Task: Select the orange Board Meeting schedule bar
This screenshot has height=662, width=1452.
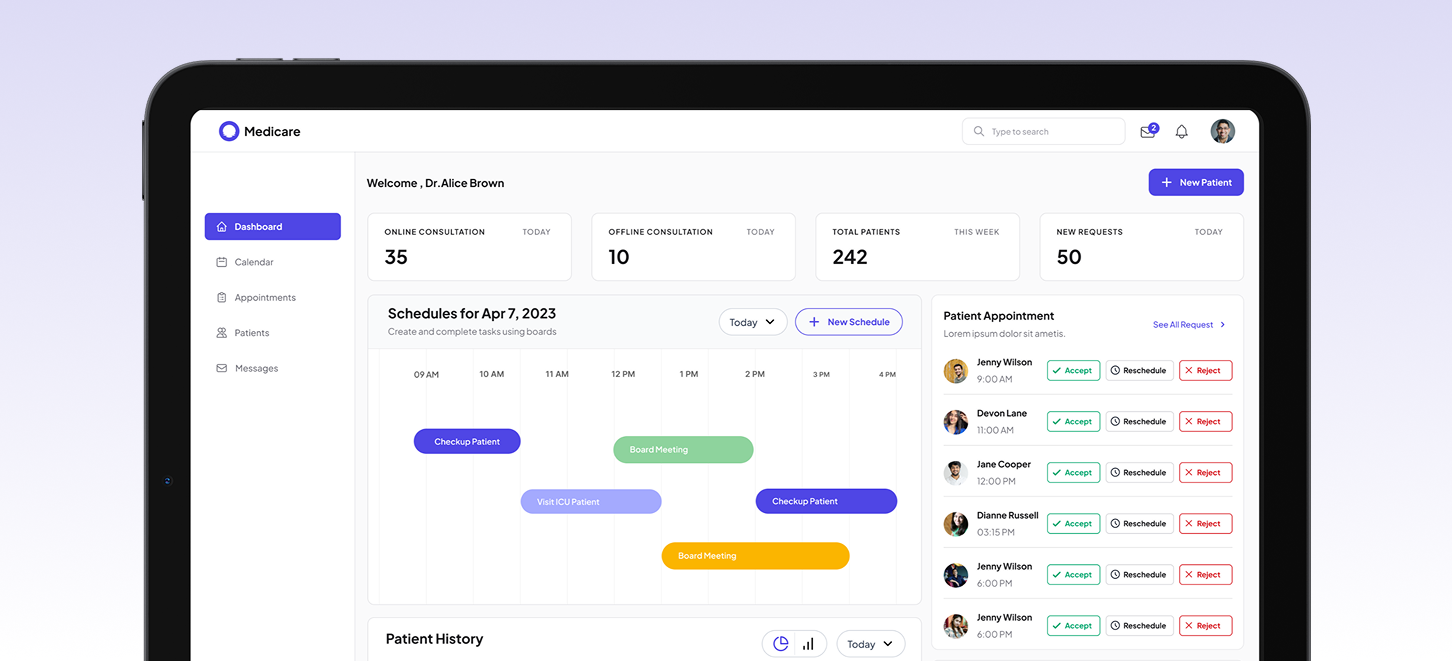Action: point(755,556)
